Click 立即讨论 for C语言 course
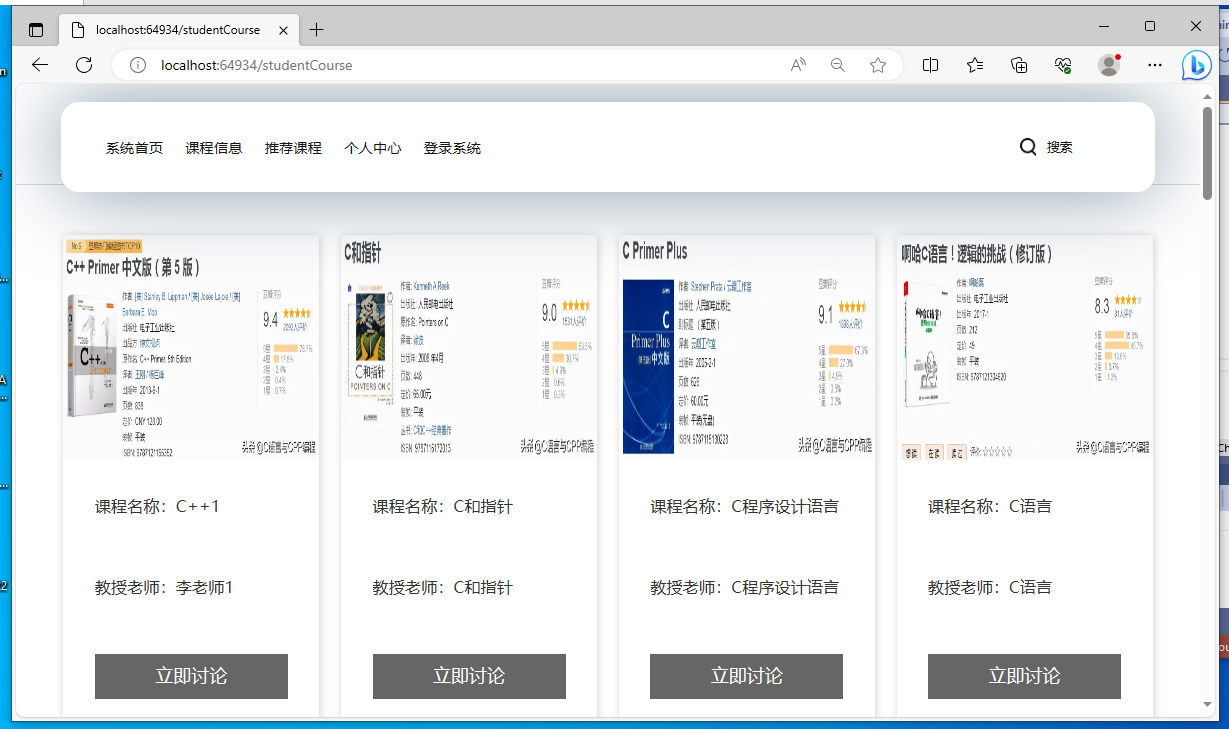Image resolution: width=1229 pixels, height=729 pixels. [1024, 676]
